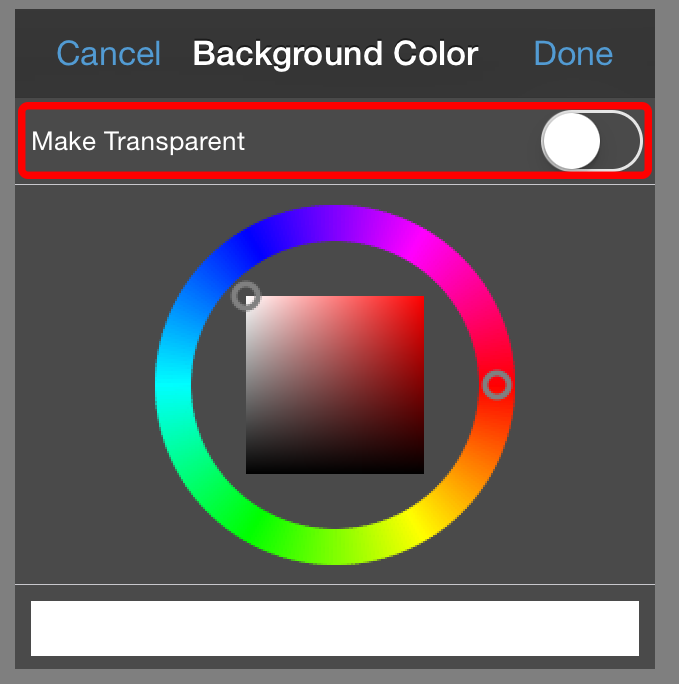Viewport: 679px width, 684px height.
Task: Choose cyan on the hue wheel
Action: pyautogui.click(x=173, y=385)
